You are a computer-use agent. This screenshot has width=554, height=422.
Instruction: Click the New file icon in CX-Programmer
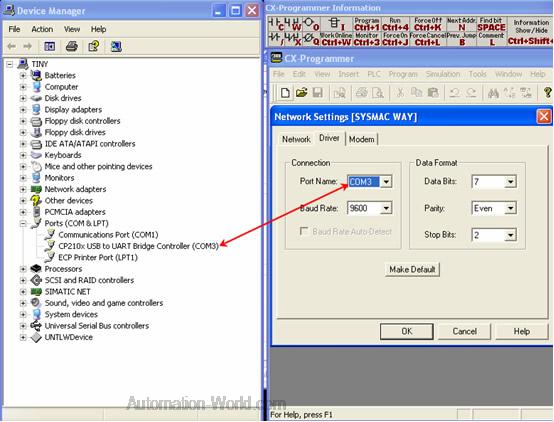[285, 93]
